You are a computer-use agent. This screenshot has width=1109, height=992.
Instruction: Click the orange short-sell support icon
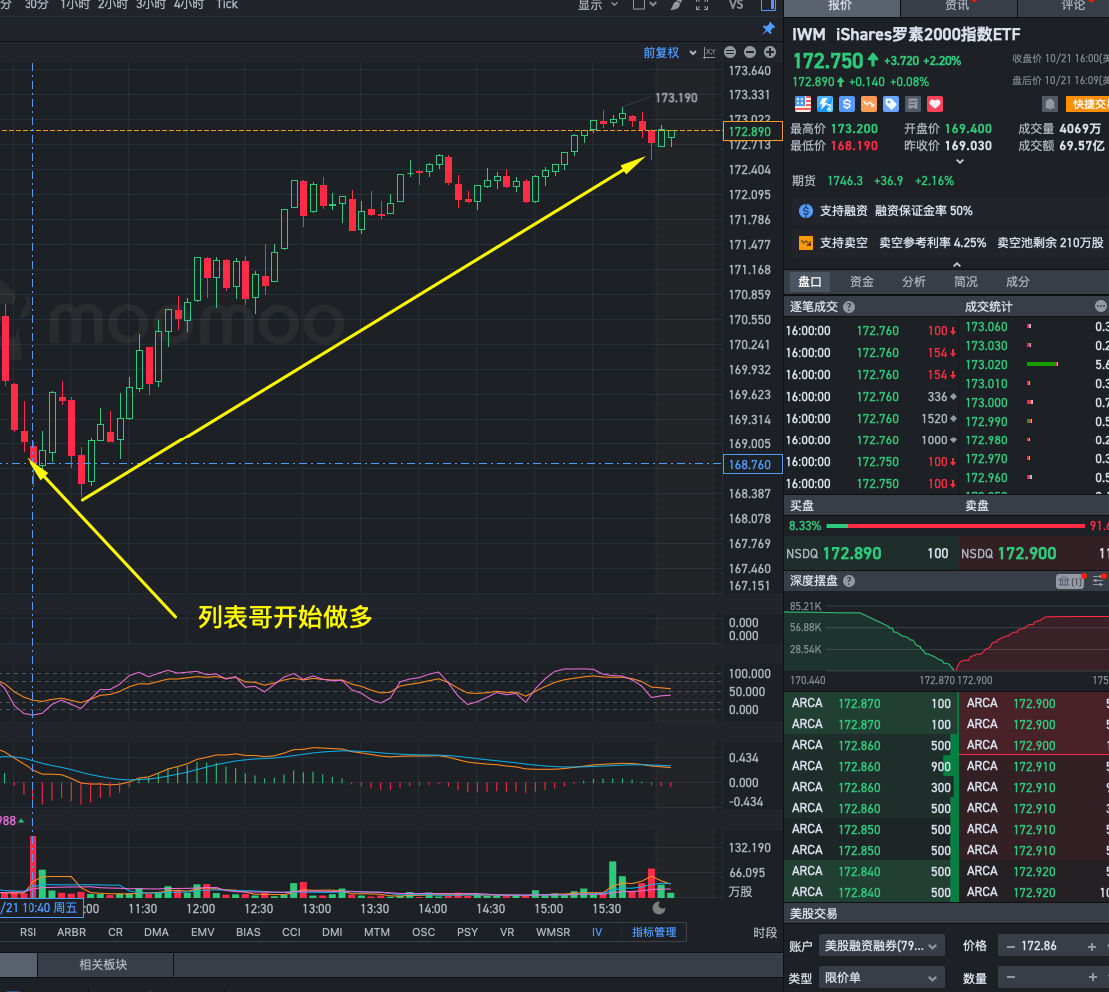[806, 243]
